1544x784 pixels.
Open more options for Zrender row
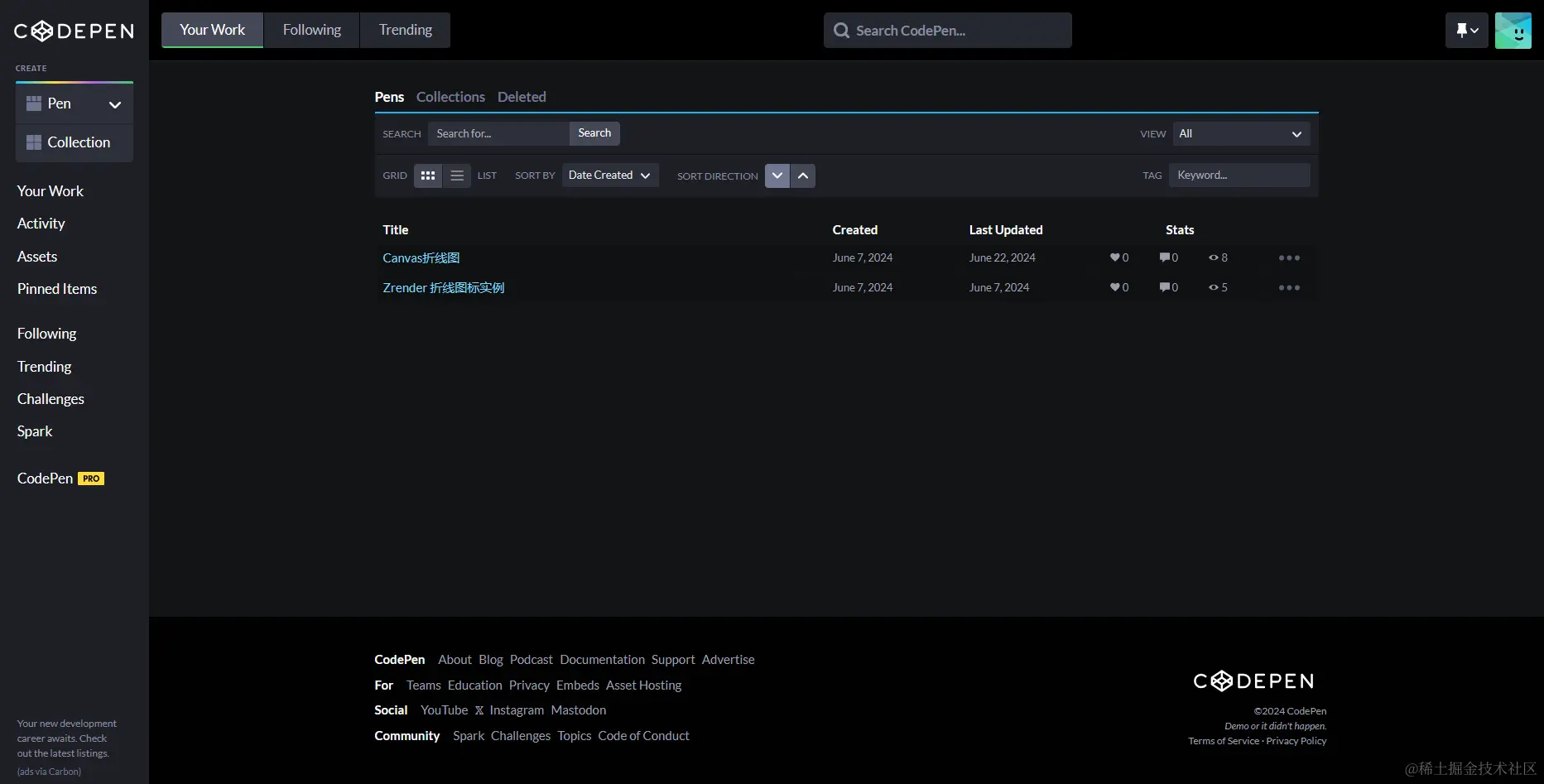(x=1289, y=287)
